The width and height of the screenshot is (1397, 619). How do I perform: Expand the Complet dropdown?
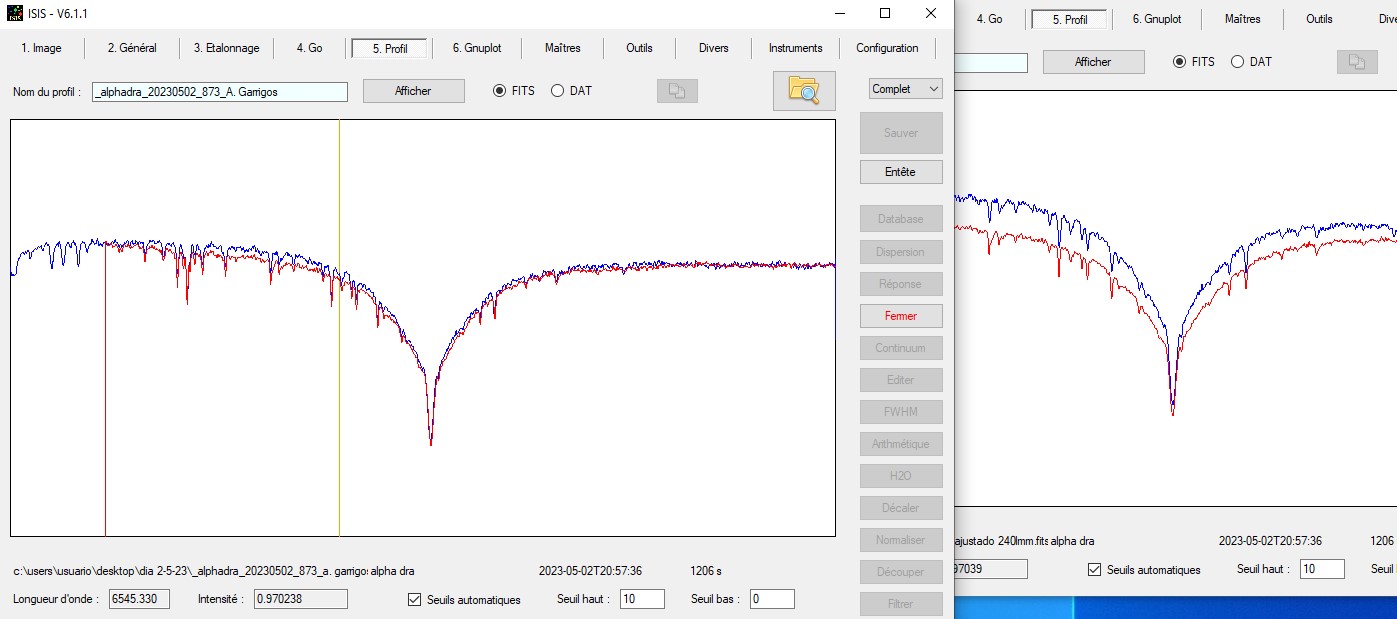coord(905,89)
